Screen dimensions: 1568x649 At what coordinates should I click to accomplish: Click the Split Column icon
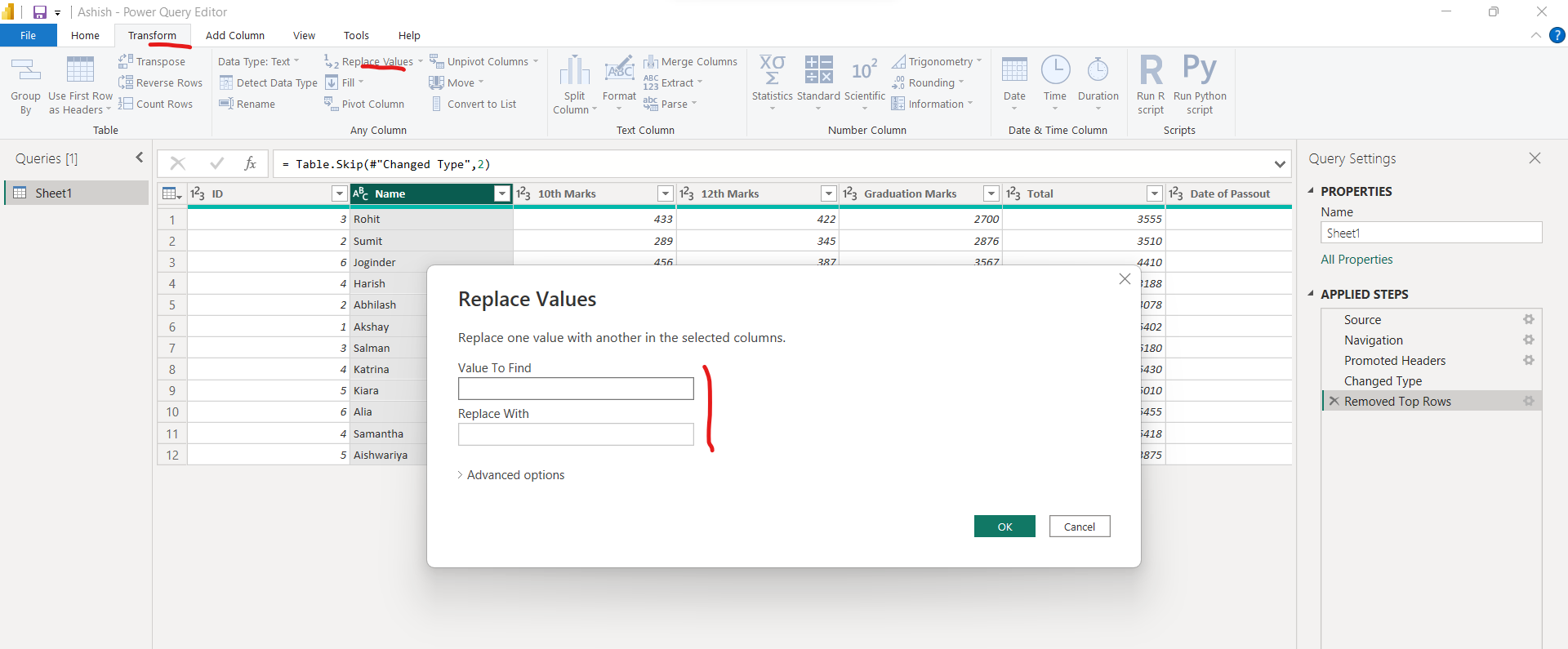[x=574, y=71]
